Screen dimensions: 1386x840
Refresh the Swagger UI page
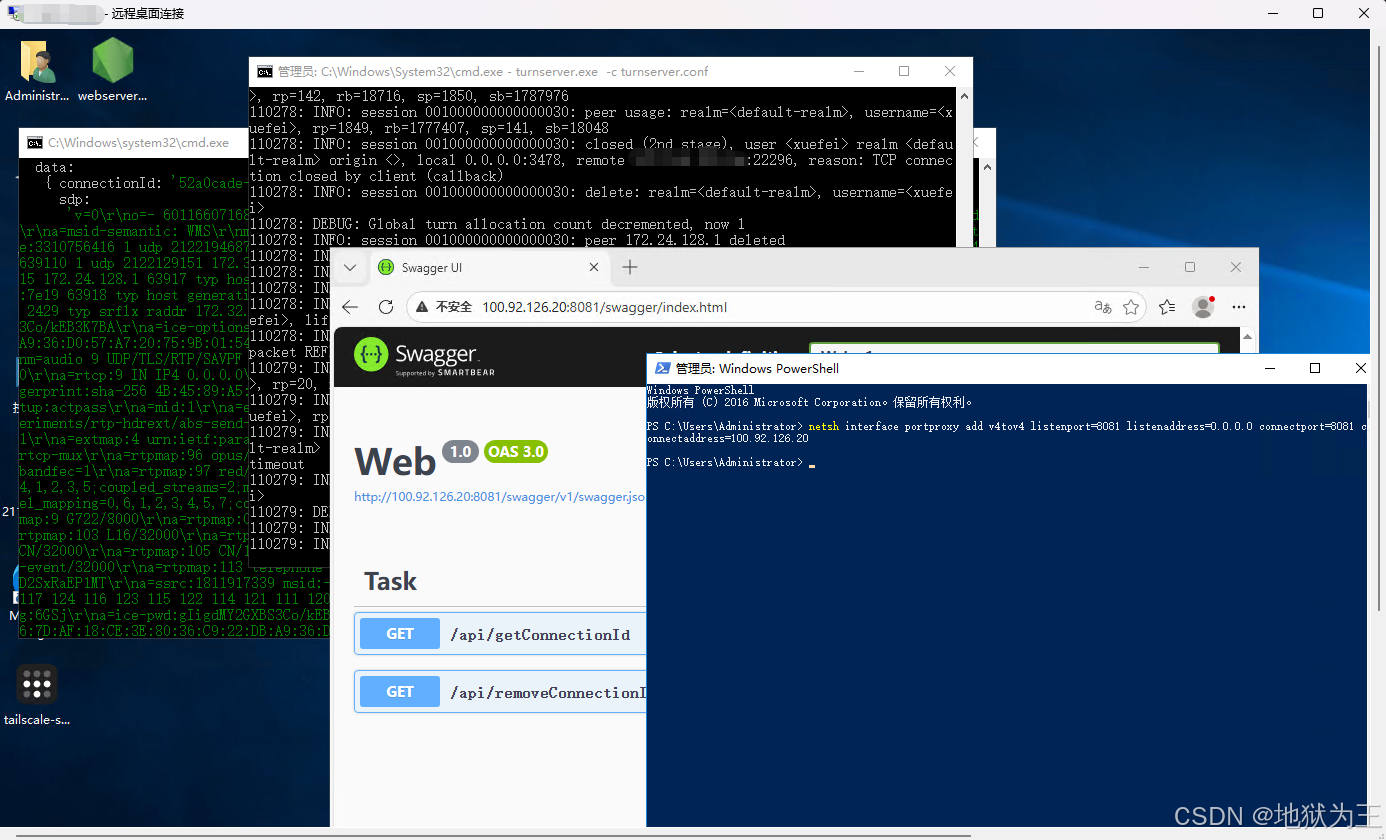pos(386,307)
